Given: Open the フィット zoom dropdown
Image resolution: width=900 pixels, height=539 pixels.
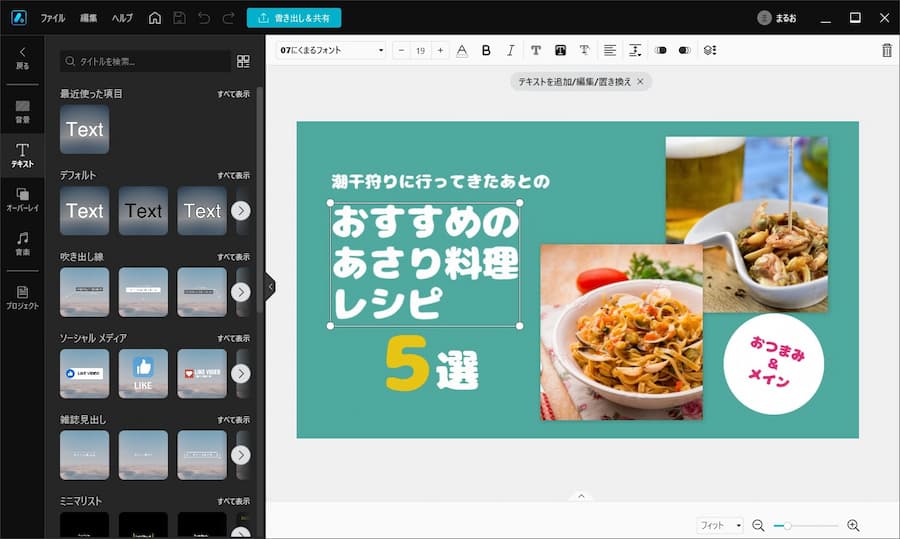Looking at the screenshot, I should [x=720, y=525].
